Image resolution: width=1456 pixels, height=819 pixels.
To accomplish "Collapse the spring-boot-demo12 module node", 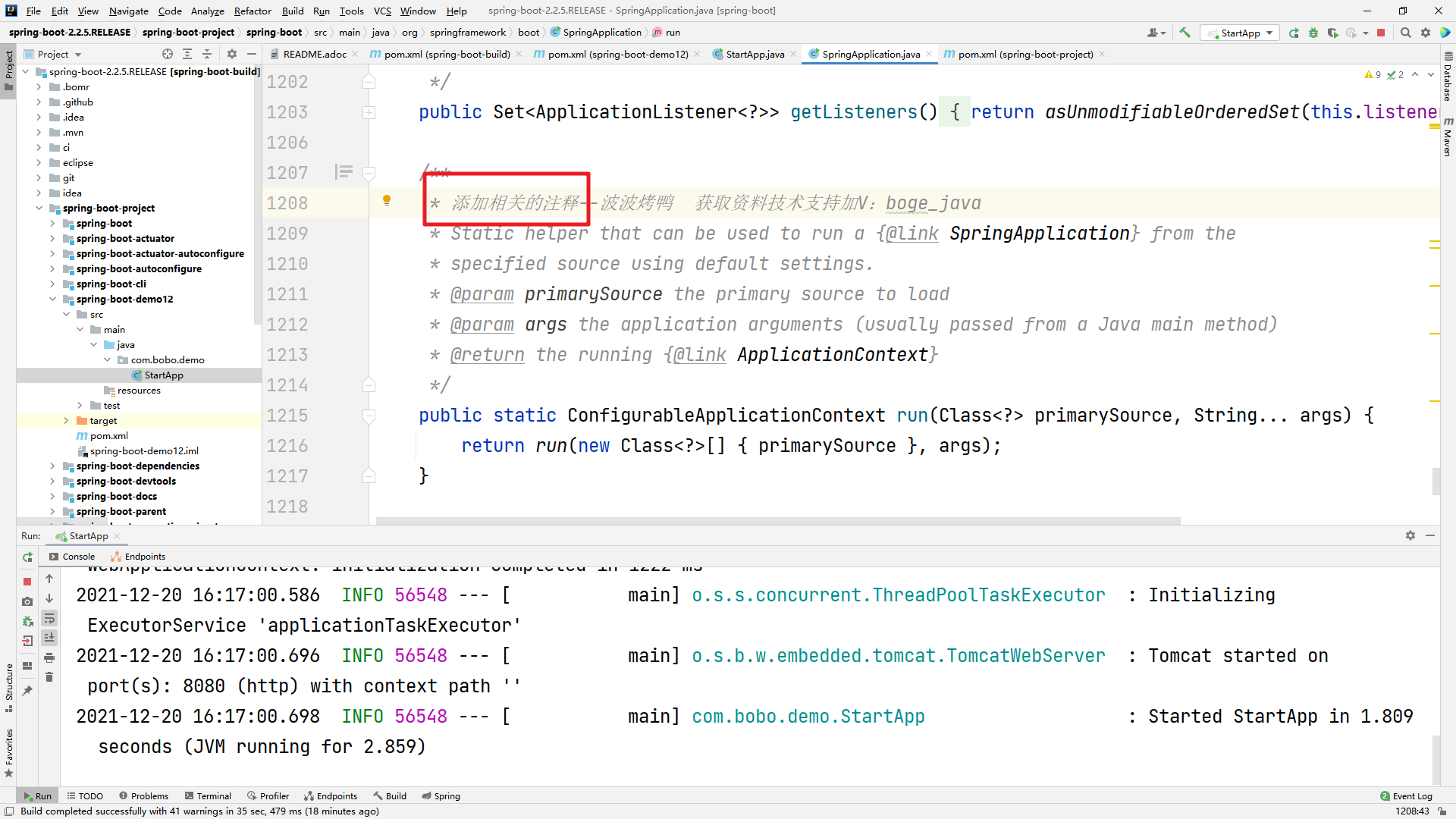I will [x=52, y=300].
